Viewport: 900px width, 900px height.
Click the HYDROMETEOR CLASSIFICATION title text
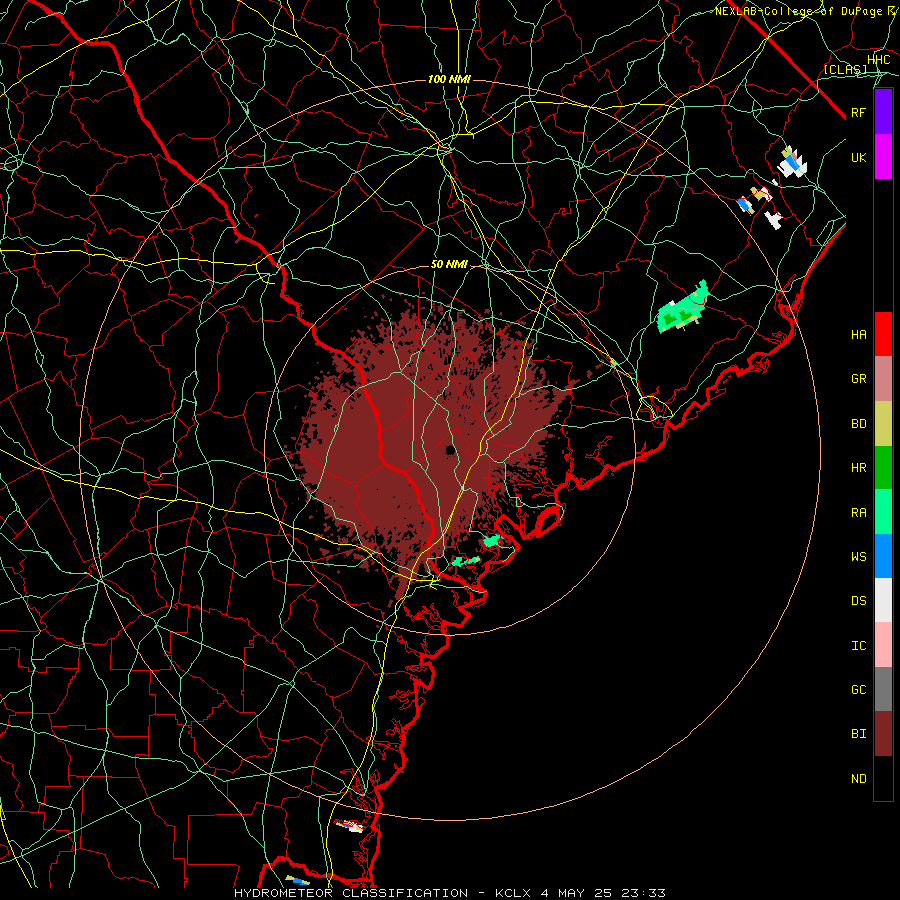coord(351,893)
